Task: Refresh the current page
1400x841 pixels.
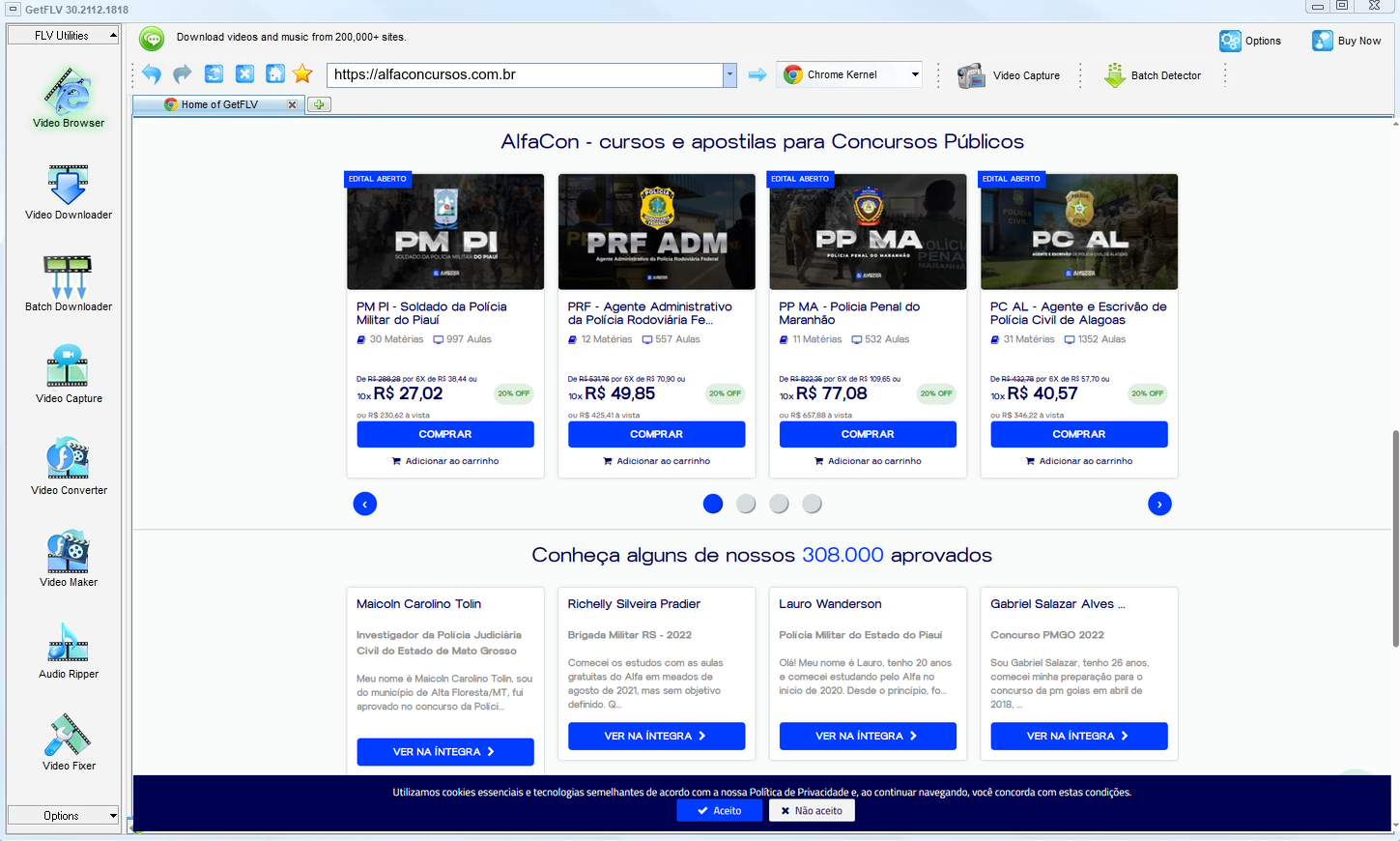Action: pyautogui.click(x=214, y=74)
